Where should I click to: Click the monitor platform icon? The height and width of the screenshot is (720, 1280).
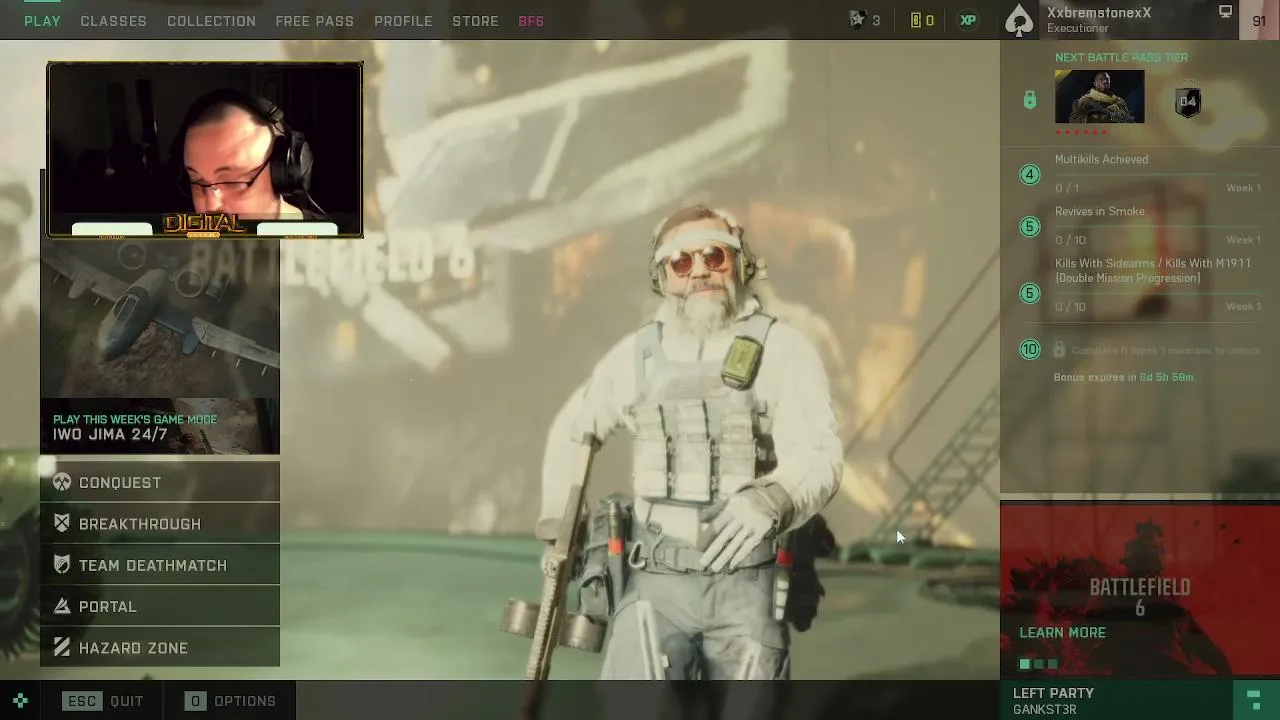pos(1225,12)
